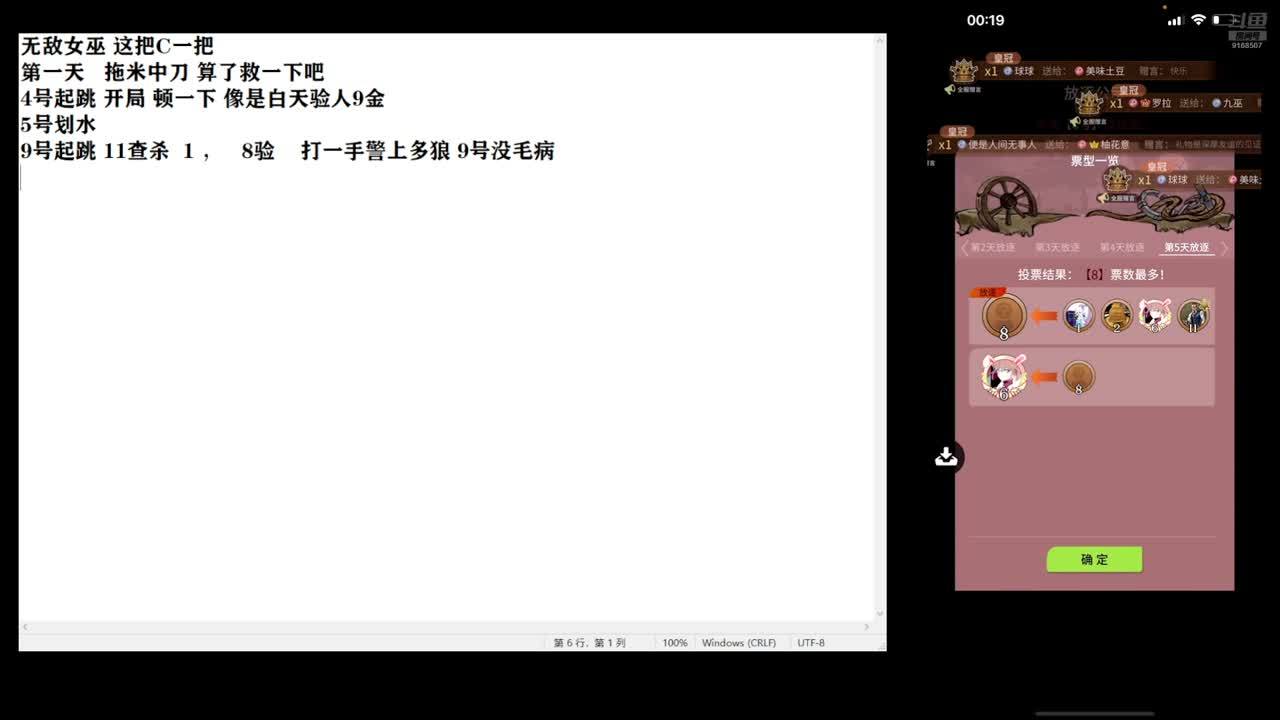Tap voter 1's avatar in 8's vote row

tap(1078, 316)
